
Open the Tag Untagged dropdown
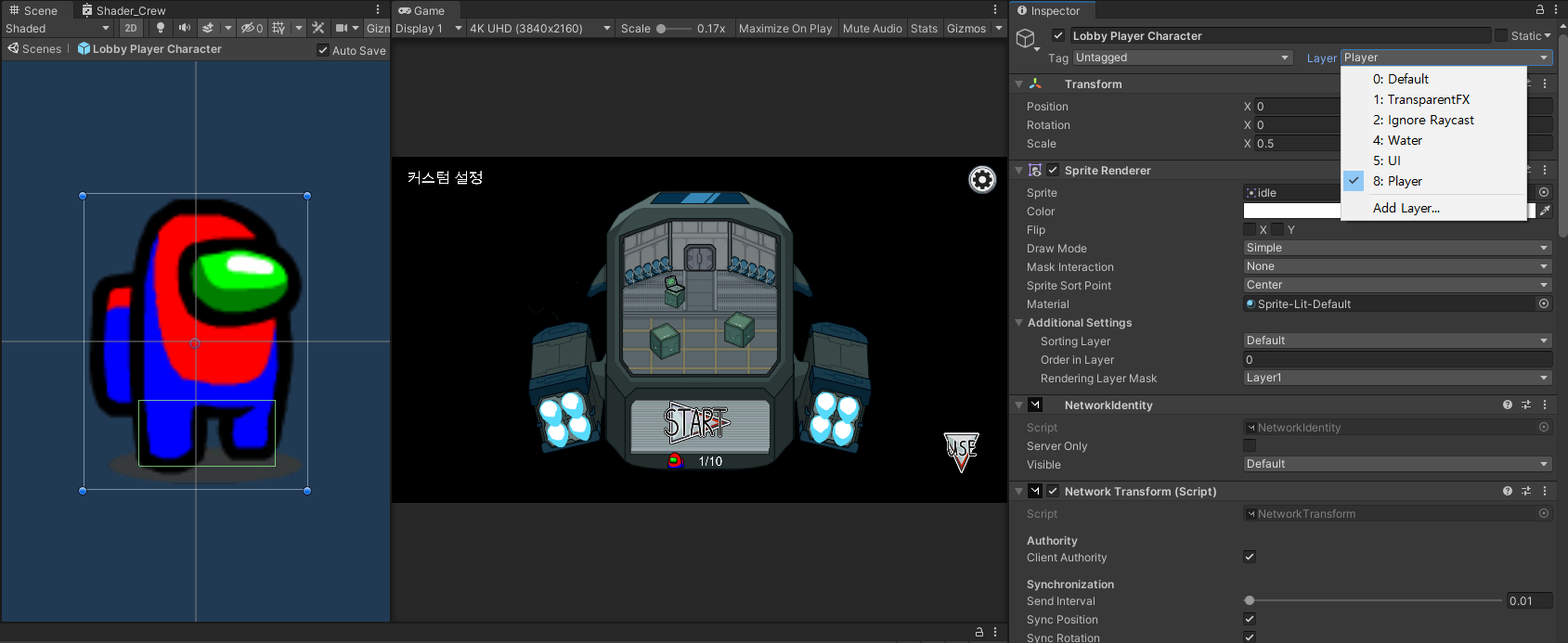pos(1183,58)
